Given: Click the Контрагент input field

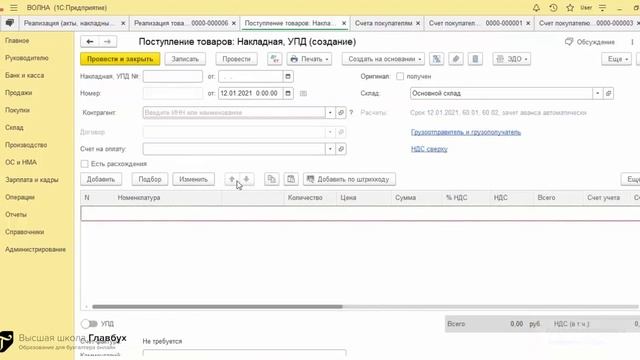Looking at the screenshot, I should coord(234,112).
